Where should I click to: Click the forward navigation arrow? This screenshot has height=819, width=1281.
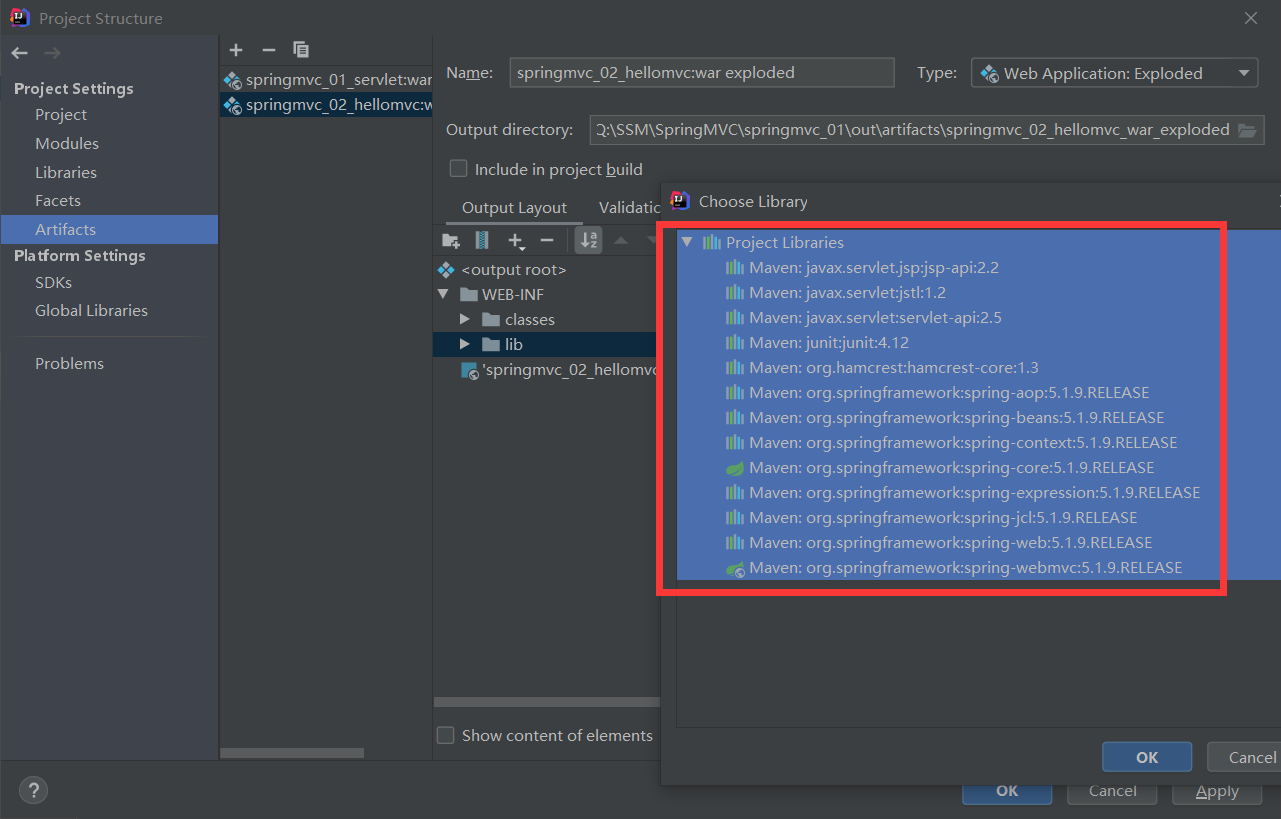tap(53, 53)
